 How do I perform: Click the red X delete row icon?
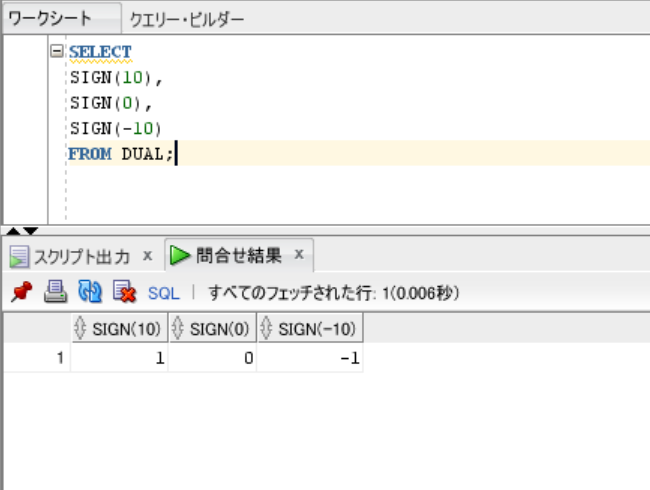[x=124, y=293]
